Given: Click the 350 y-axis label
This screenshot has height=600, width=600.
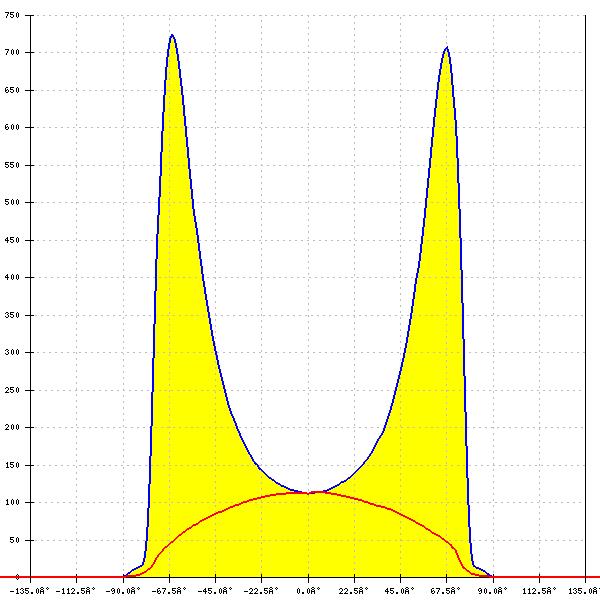Looking at the screenshot, I should click(x=12, y=315).
